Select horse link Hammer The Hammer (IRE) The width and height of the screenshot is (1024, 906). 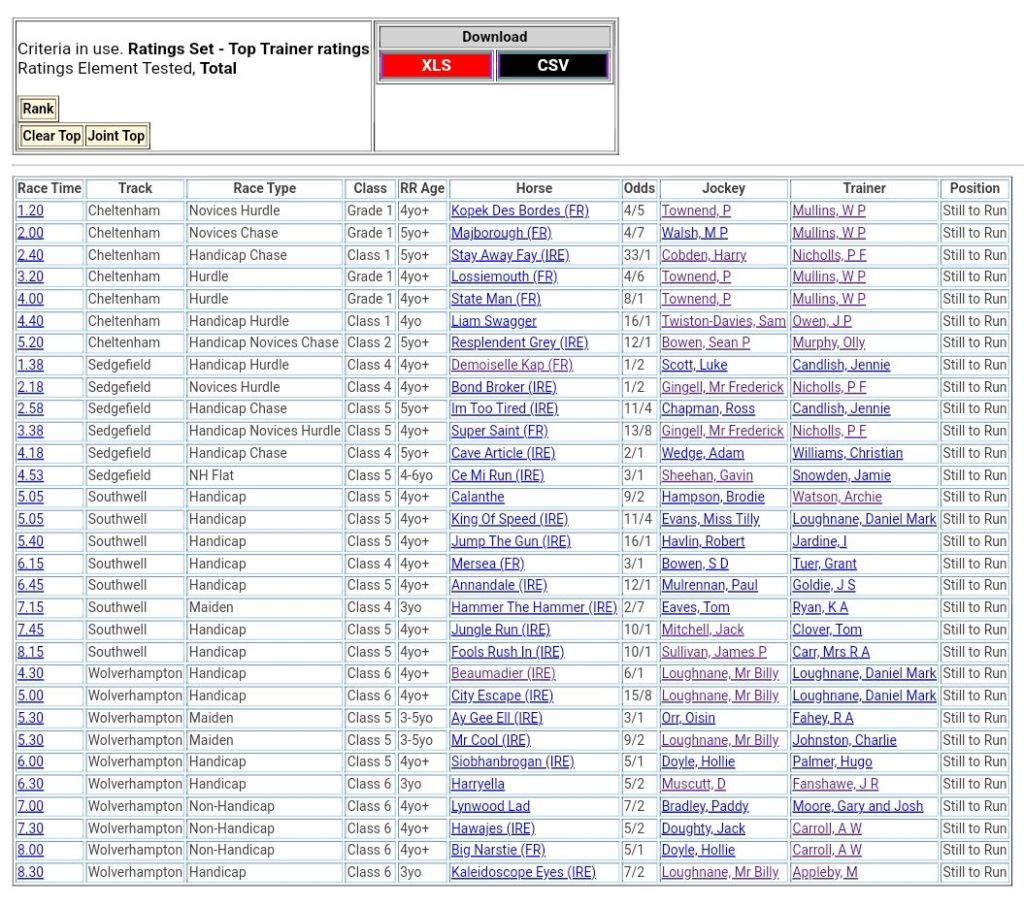tap(533, 608)
